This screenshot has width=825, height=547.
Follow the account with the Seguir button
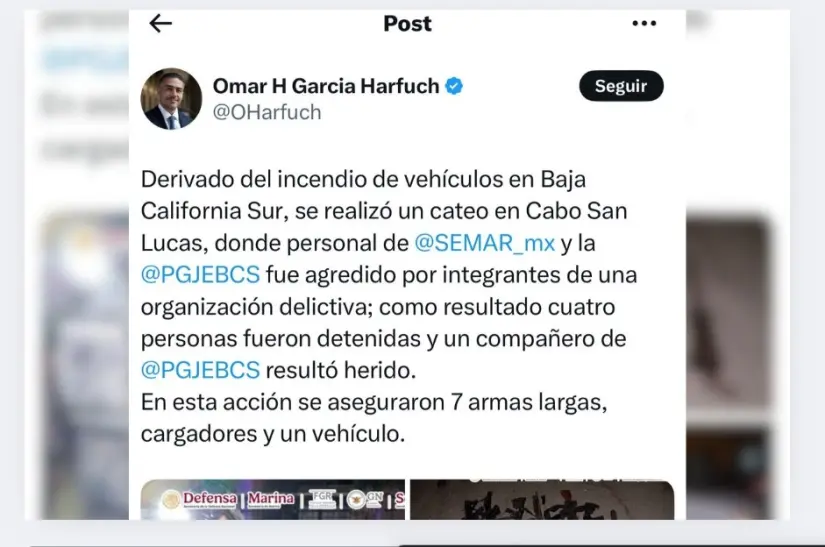[x=621, y=86]
